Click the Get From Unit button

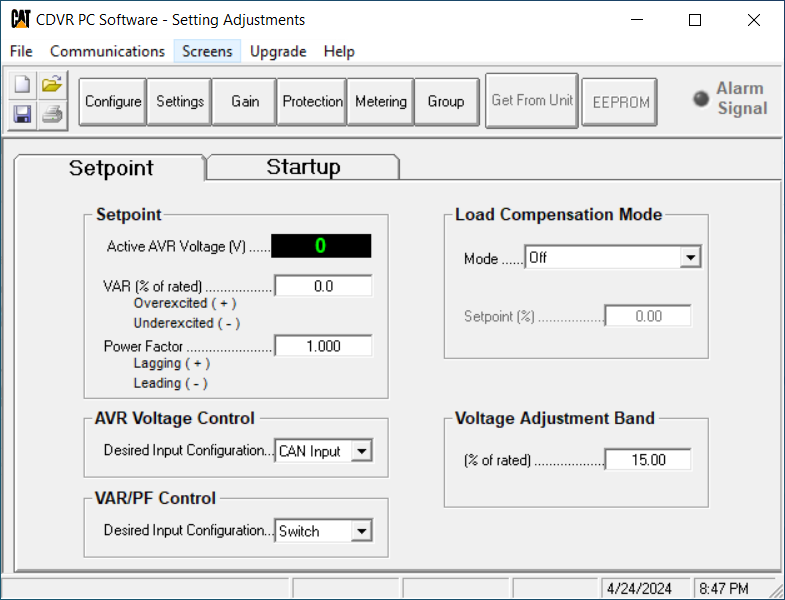(x=532, y=100)
